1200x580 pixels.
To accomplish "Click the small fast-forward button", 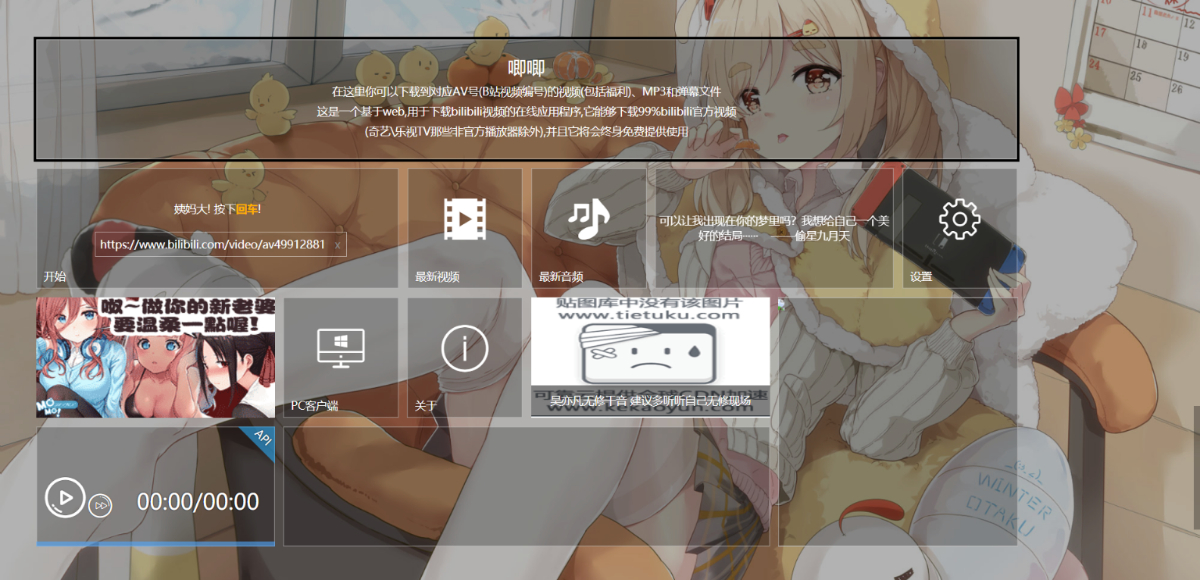I will coord(100,506).
